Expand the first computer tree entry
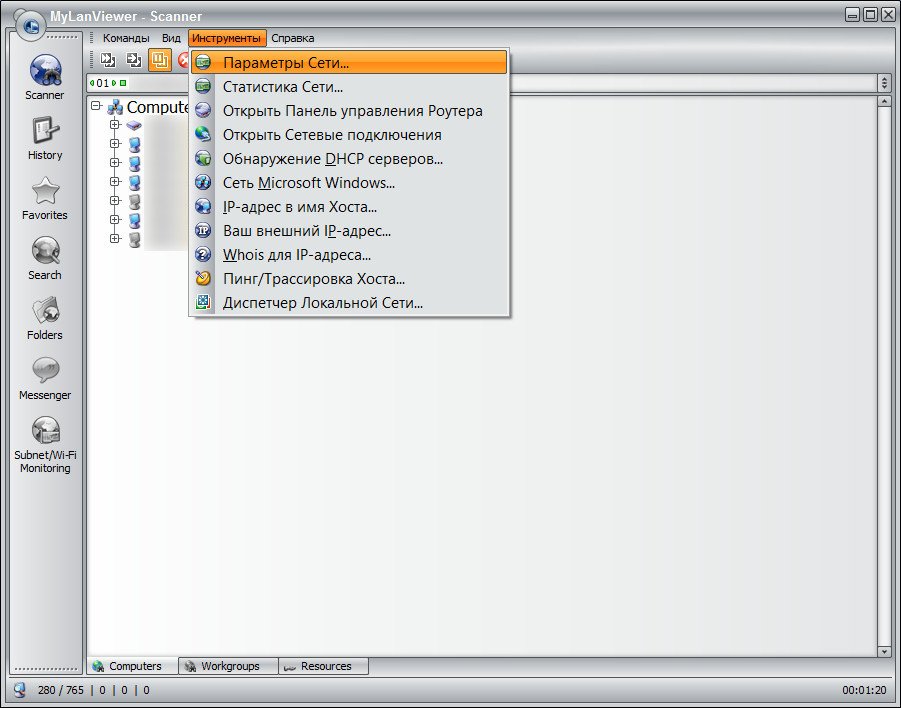901x708 pixels. [x=115, y=124]
